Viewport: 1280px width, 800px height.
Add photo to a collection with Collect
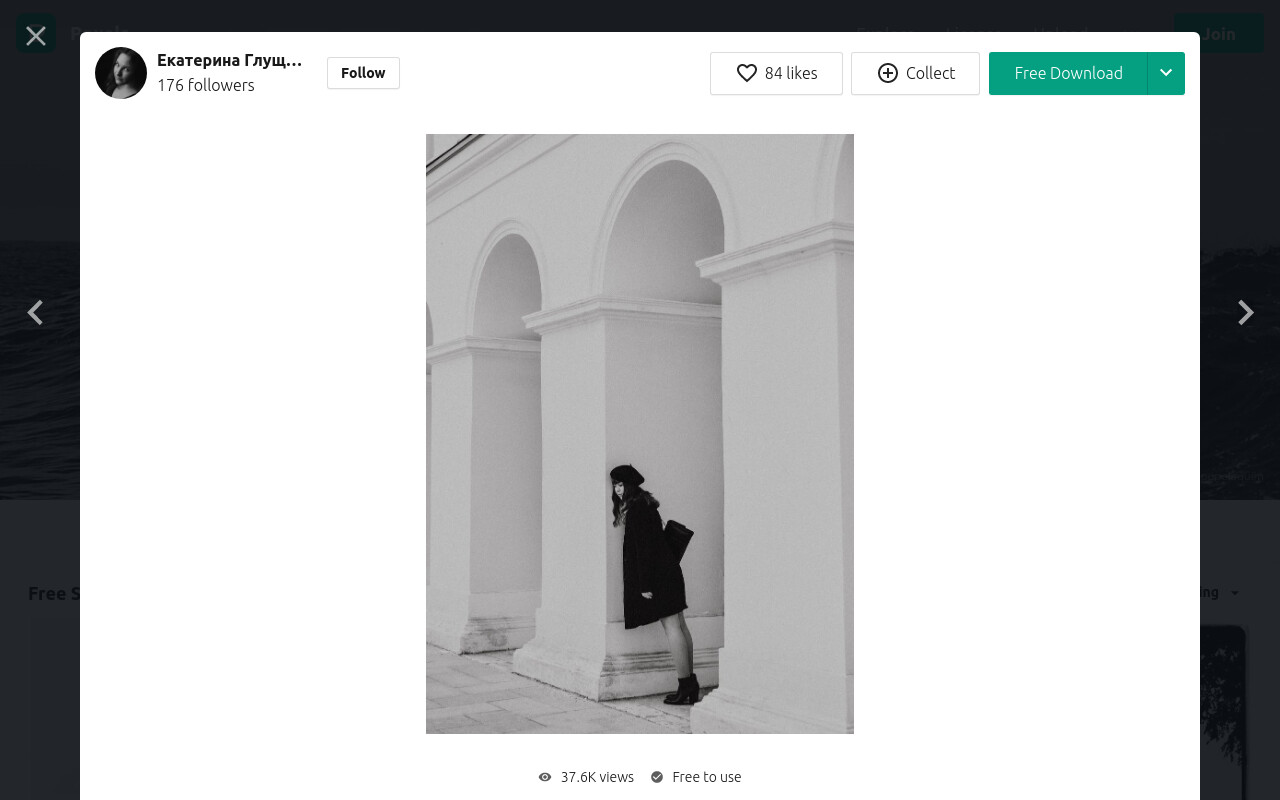pos(915,73)
